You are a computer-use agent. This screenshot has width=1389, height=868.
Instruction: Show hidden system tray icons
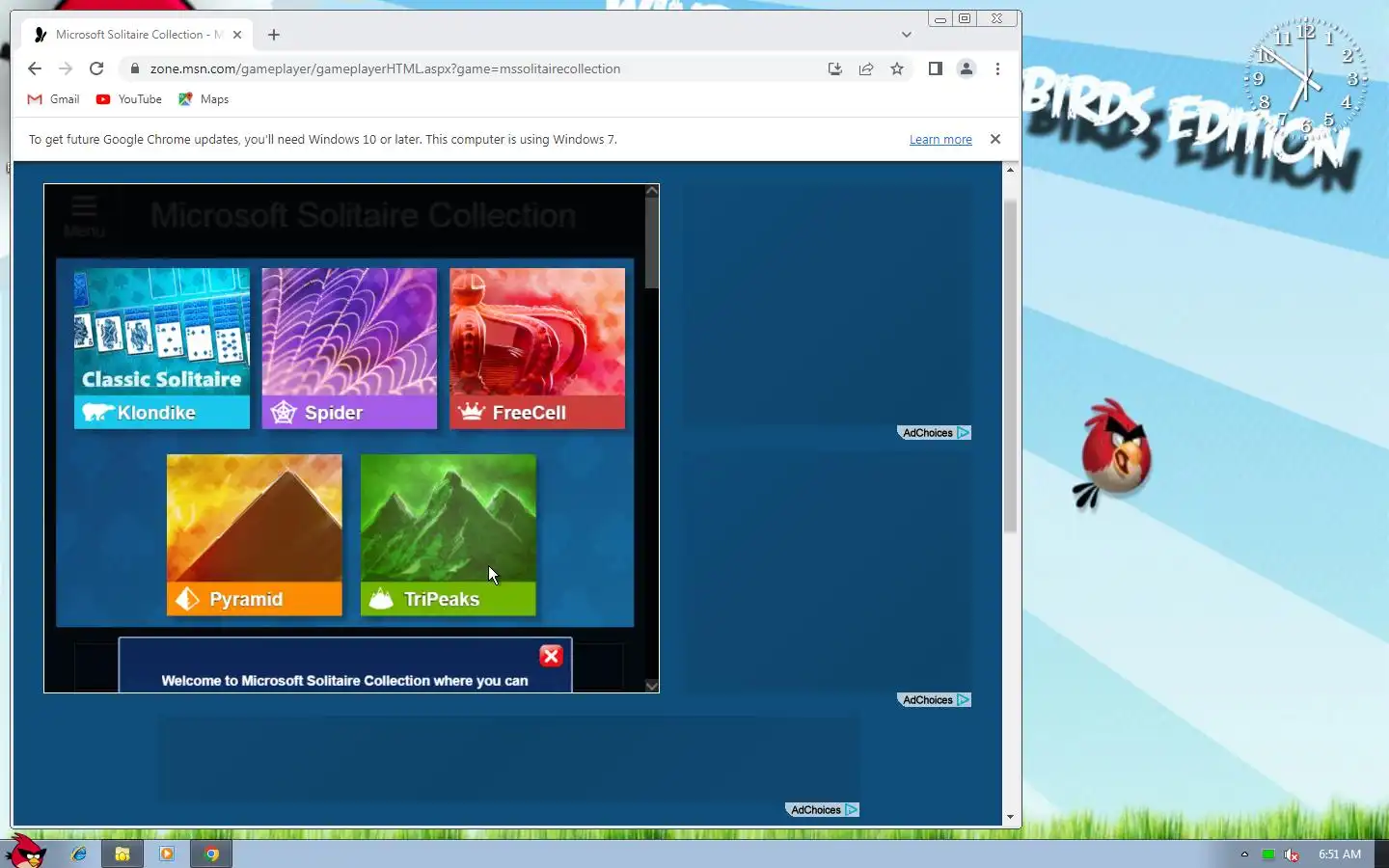click(x=1244, y=854)
